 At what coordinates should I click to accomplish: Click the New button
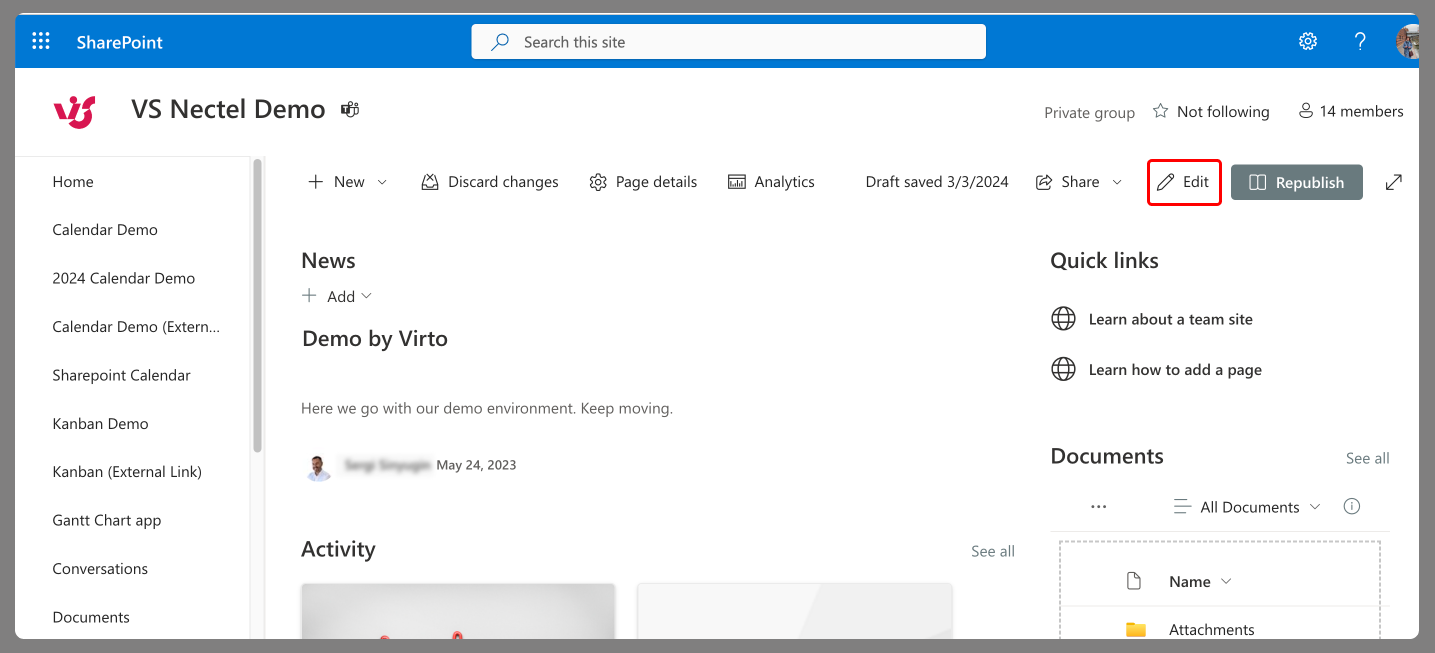(336, 182)
